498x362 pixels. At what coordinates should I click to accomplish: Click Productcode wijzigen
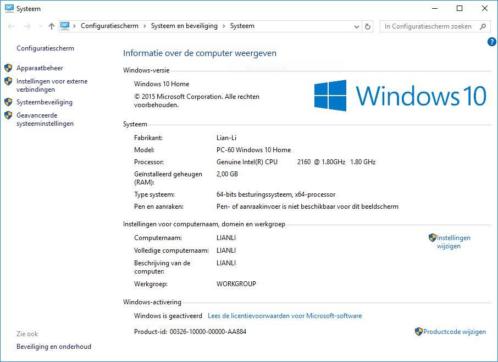pyautogui.click(x=455, y=332)
